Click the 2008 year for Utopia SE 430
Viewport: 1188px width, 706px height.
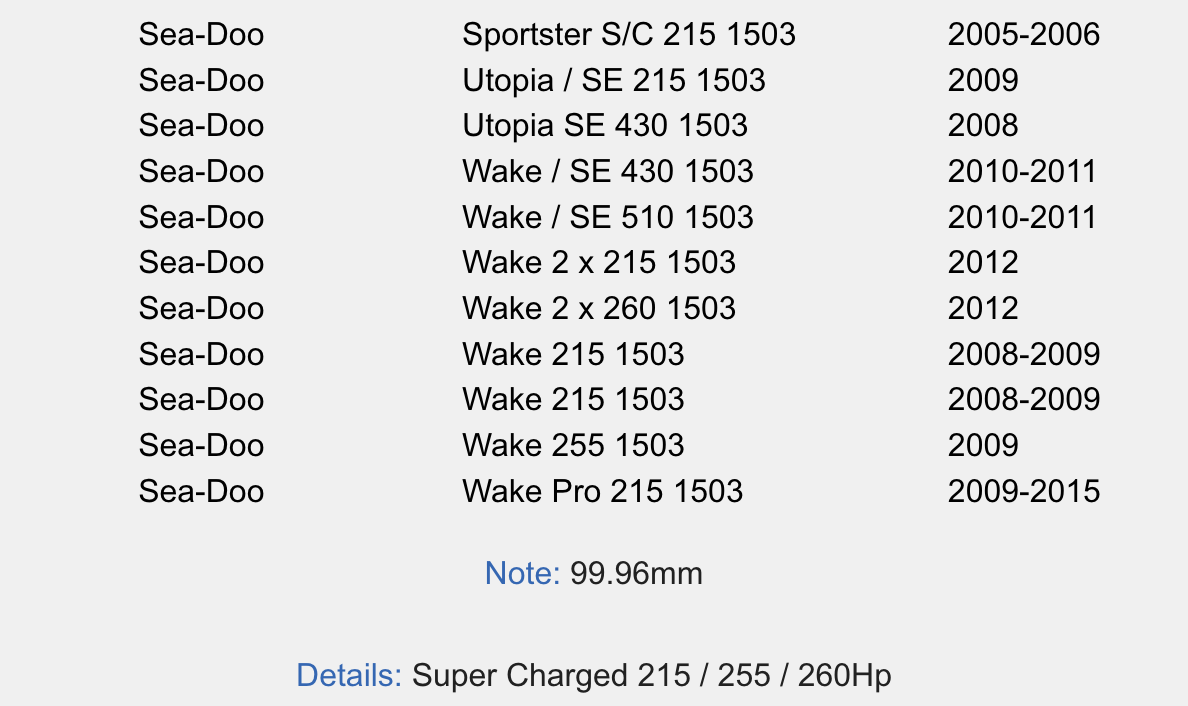coord(983,126)
